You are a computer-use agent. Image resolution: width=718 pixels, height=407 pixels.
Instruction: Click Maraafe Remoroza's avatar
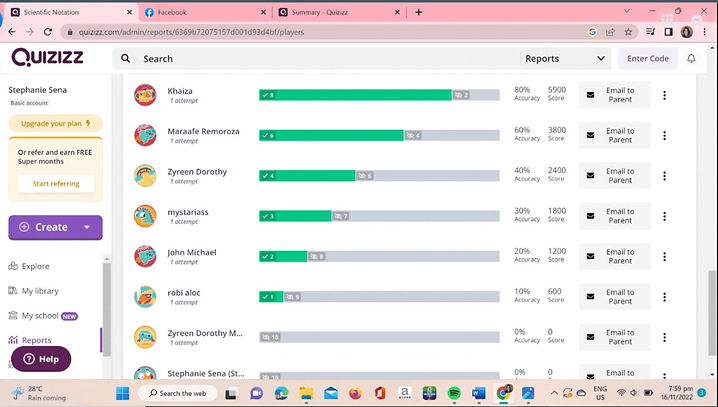(x=145, y=135)
